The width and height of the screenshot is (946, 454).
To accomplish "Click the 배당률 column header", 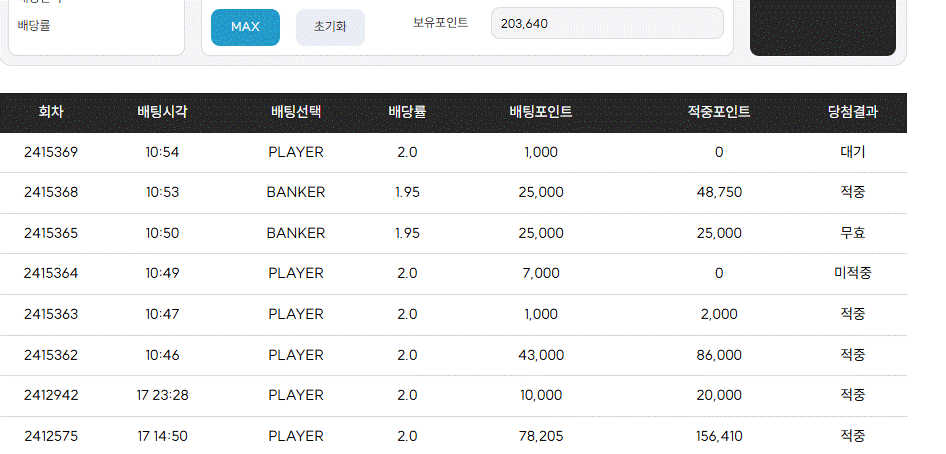I will (407, 112).
